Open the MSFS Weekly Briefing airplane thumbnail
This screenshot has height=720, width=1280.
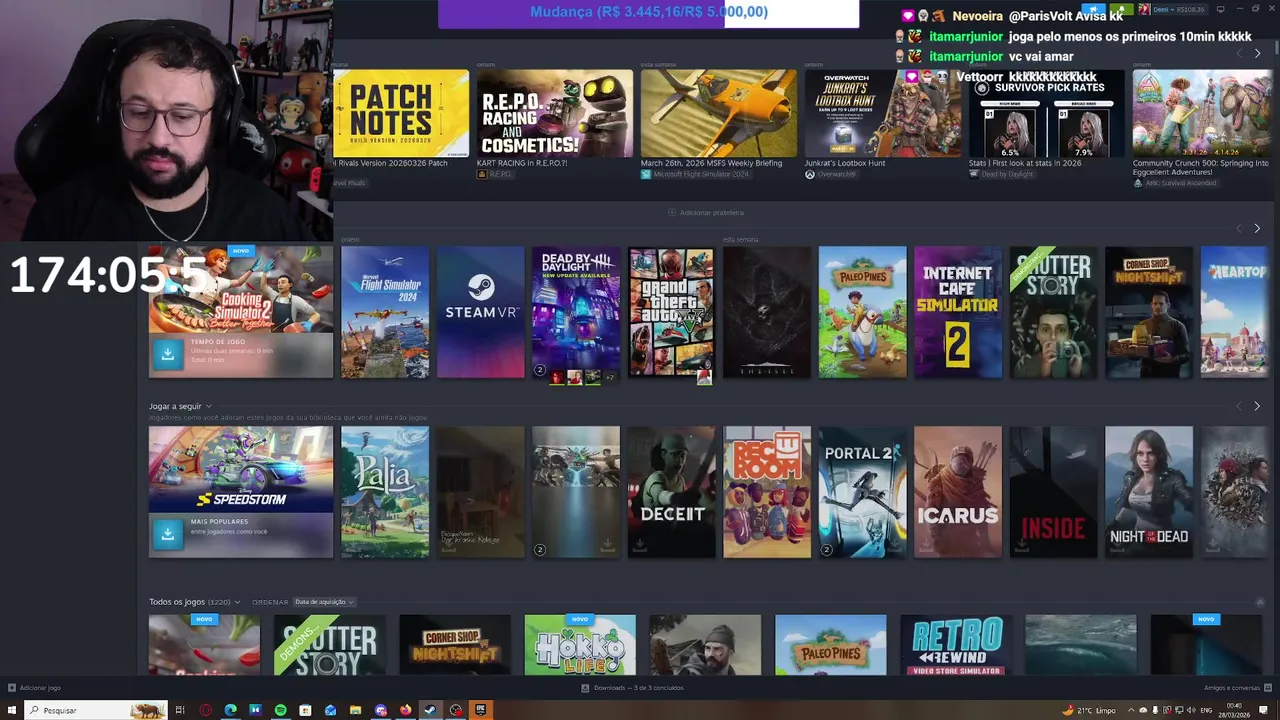(719, 113)
